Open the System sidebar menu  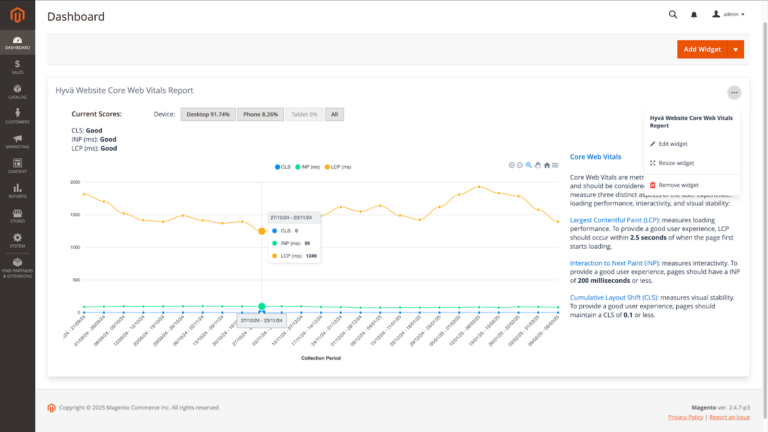coord(17,240)
